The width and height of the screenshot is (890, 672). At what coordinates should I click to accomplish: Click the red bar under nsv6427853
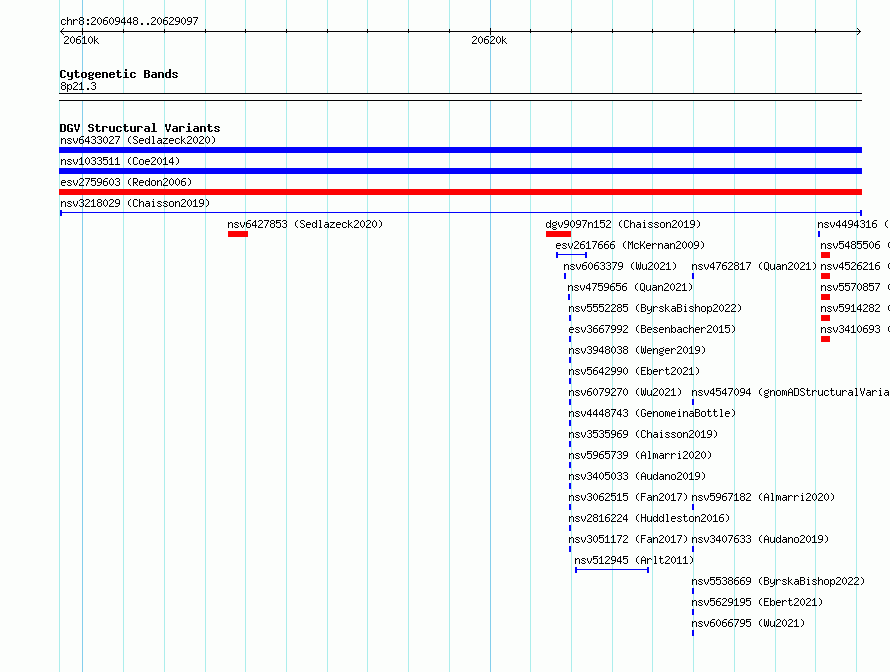click(238, 234)
